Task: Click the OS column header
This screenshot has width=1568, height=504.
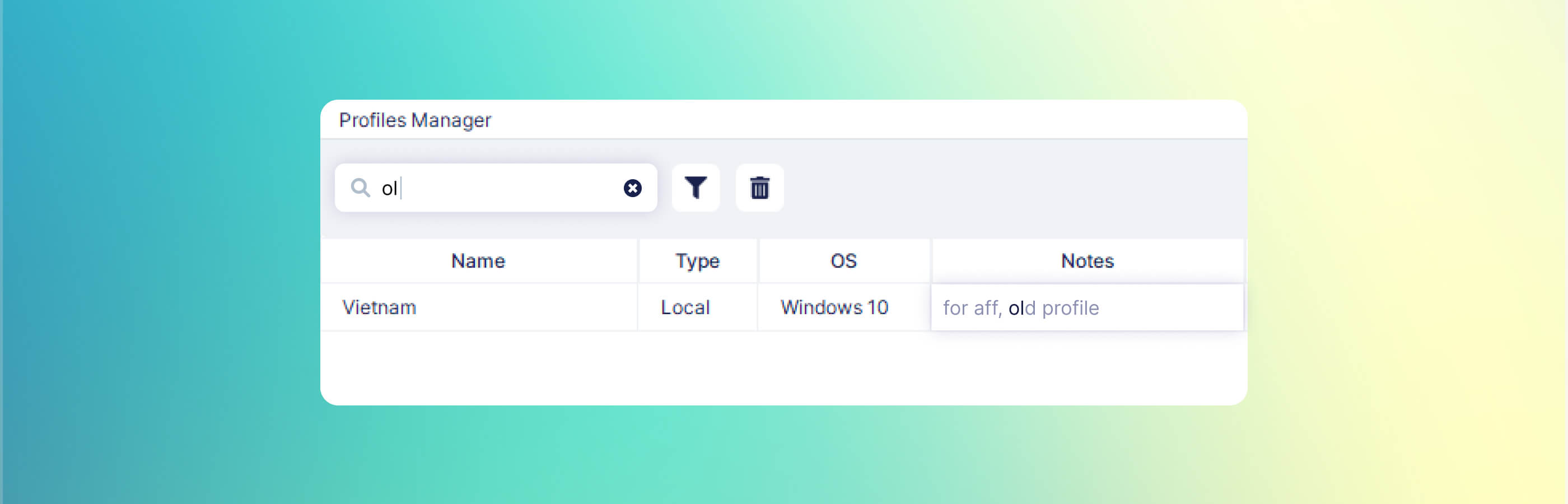Action: pyautogui.click(x=843, y=260)
